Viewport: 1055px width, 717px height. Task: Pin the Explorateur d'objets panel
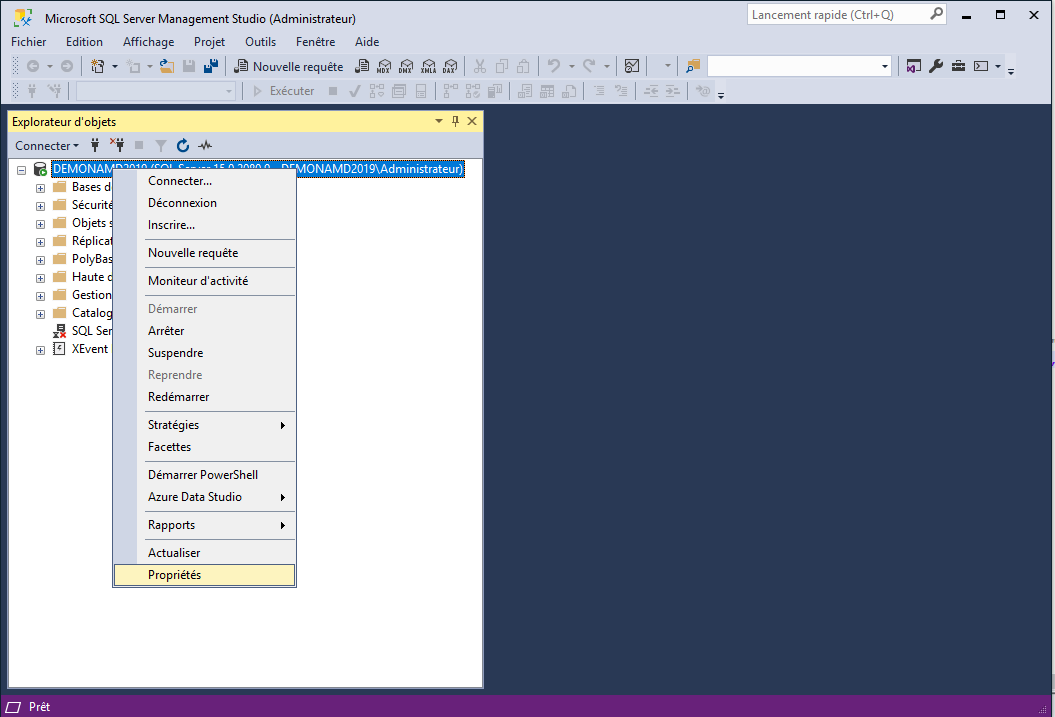coord(455,121)
